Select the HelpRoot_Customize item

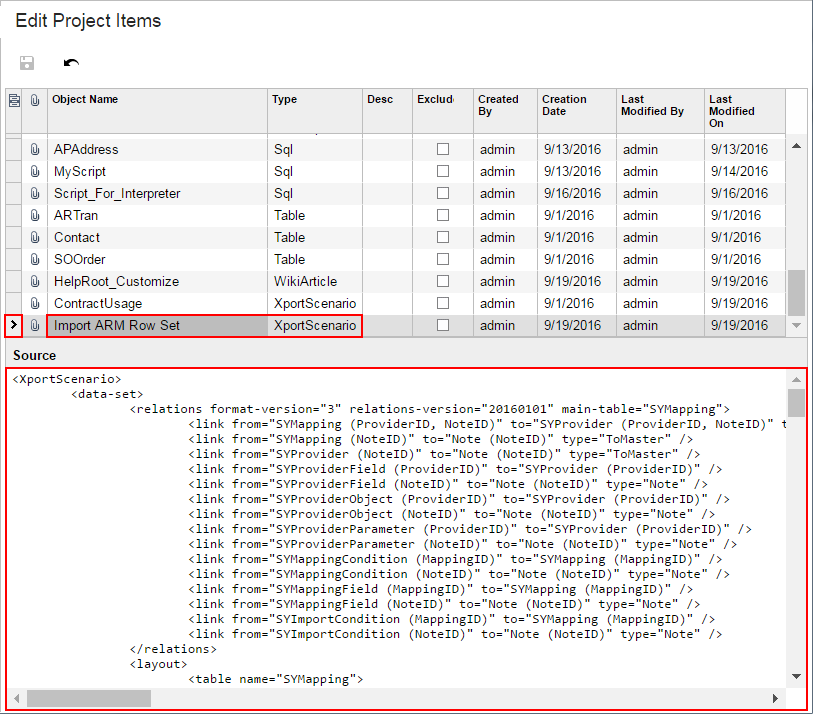[116, 281]
